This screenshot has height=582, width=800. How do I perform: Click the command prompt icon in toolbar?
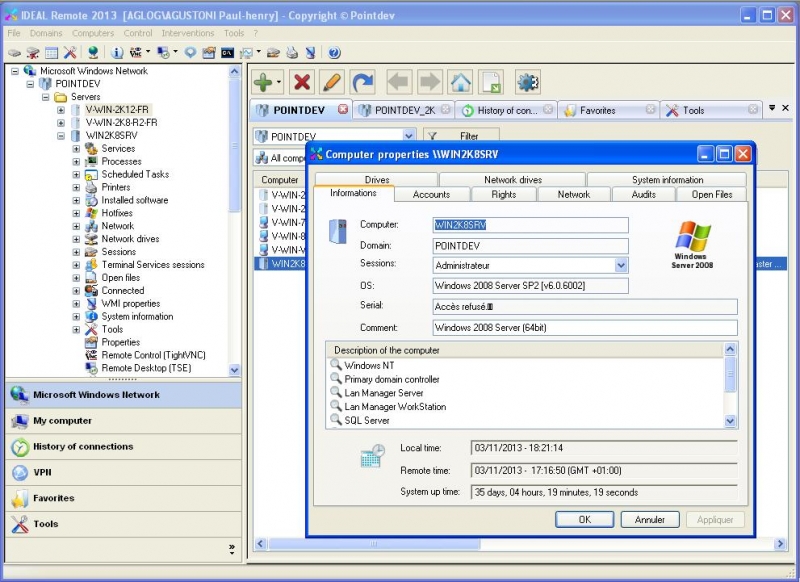coord(227,53)
